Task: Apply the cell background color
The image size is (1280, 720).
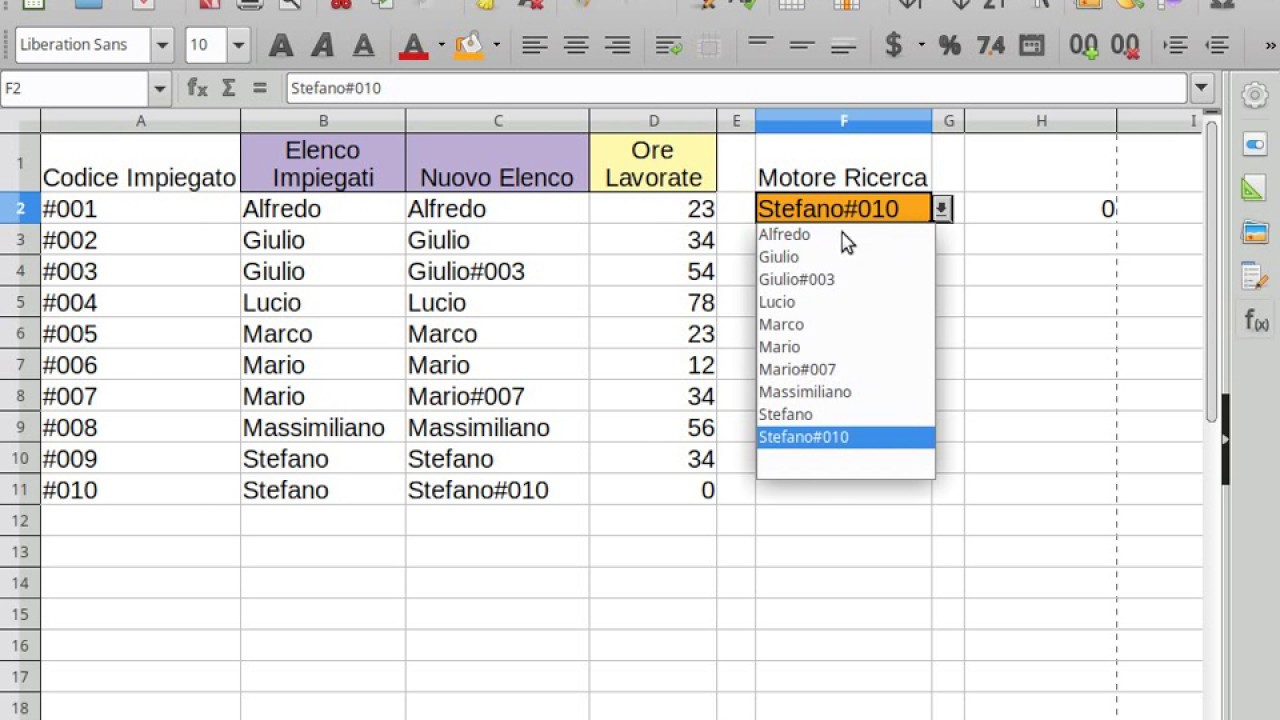Action: [468, 45]
